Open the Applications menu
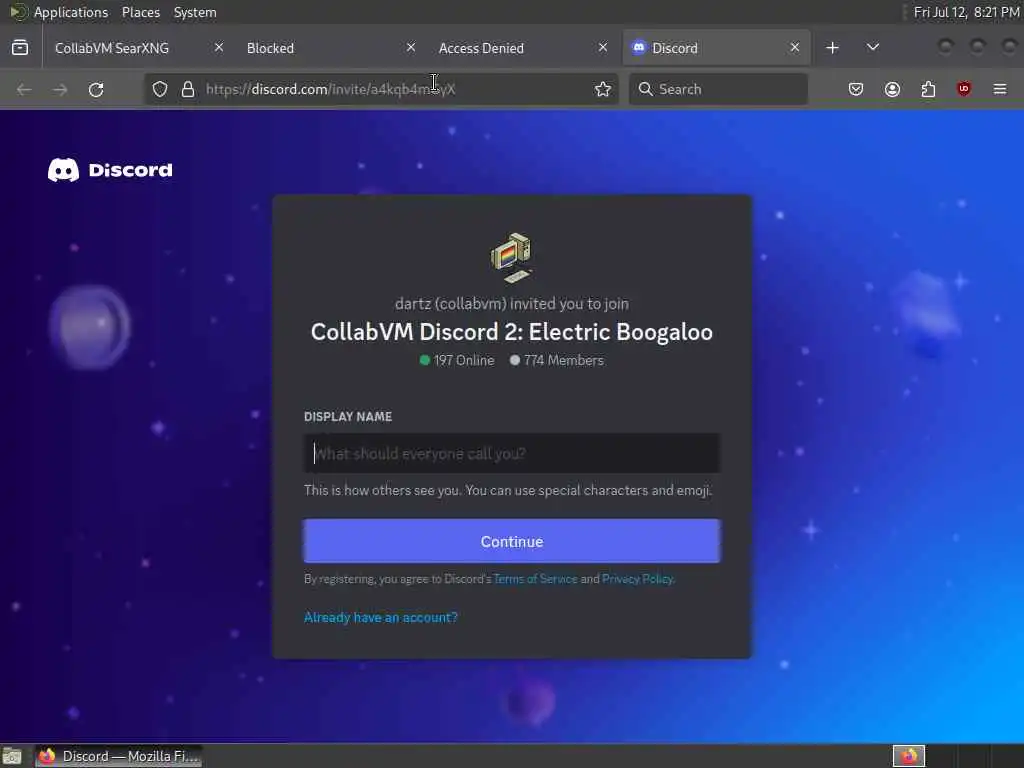 (71, 12)
